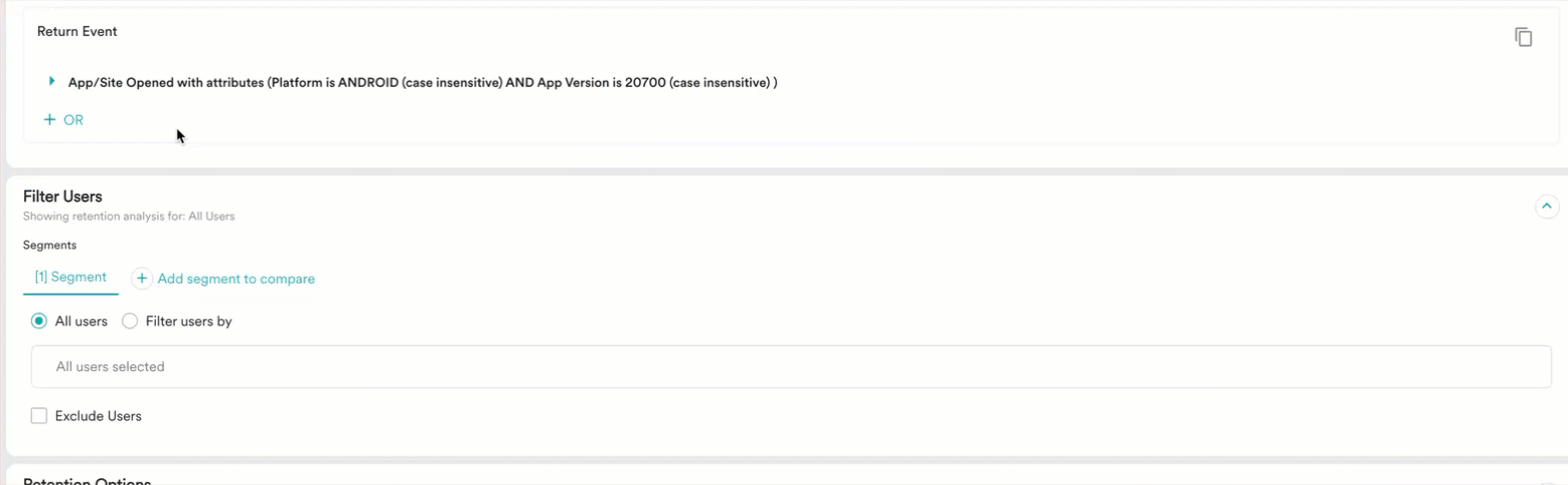Viewport: 1568px width, 485px height.
Task: Click the OR text to add condition
Action: tap(74, 120)
